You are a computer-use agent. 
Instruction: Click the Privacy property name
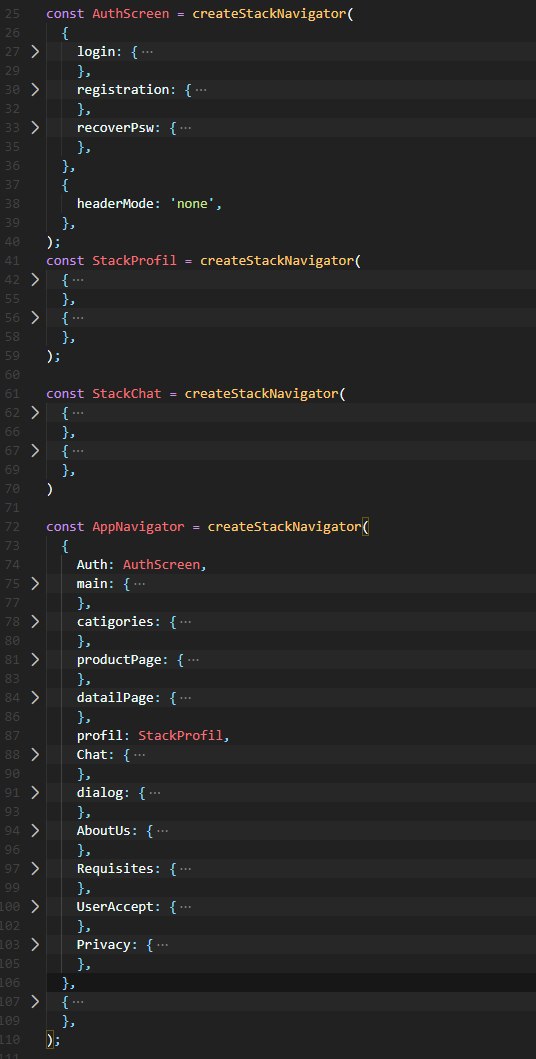click(x=103, y=944)
